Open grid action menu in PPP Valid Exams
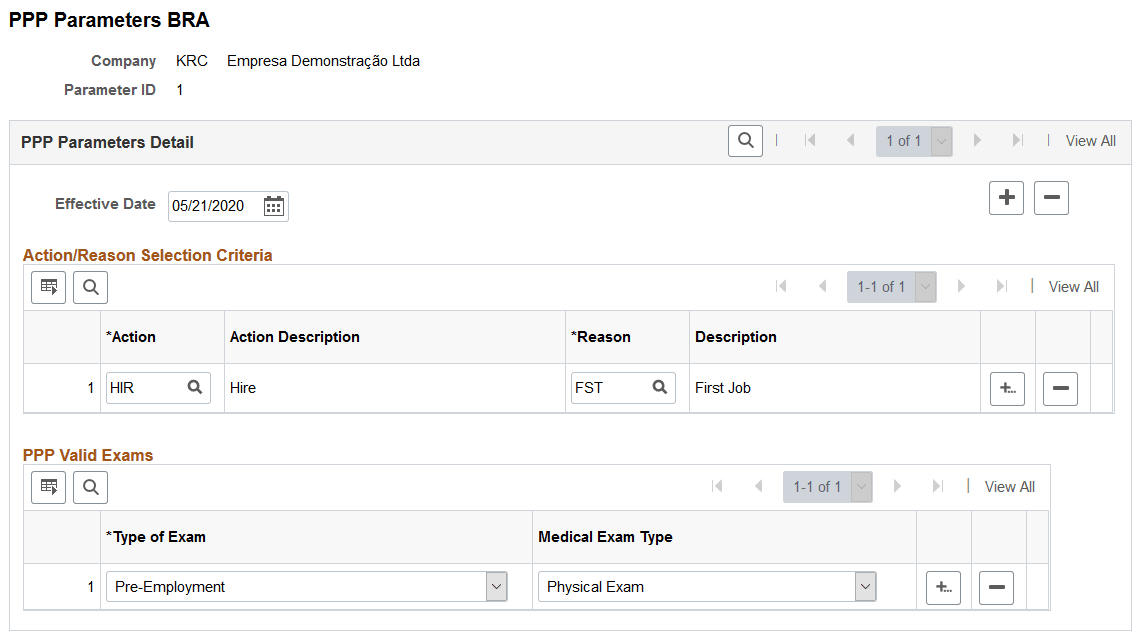 pyautogui.click(x=48, y=487)
